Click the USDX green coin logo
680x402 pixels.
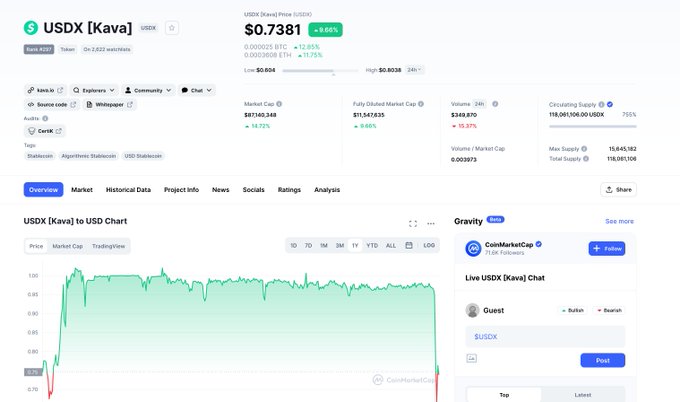pyautogui.click(x=31, y=28)
